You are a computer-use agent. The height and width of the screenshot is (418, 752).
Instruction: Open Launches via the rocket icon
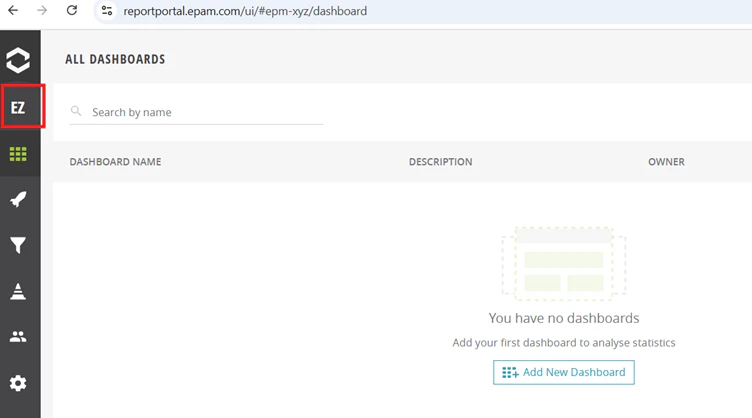[x=18, y=199]
